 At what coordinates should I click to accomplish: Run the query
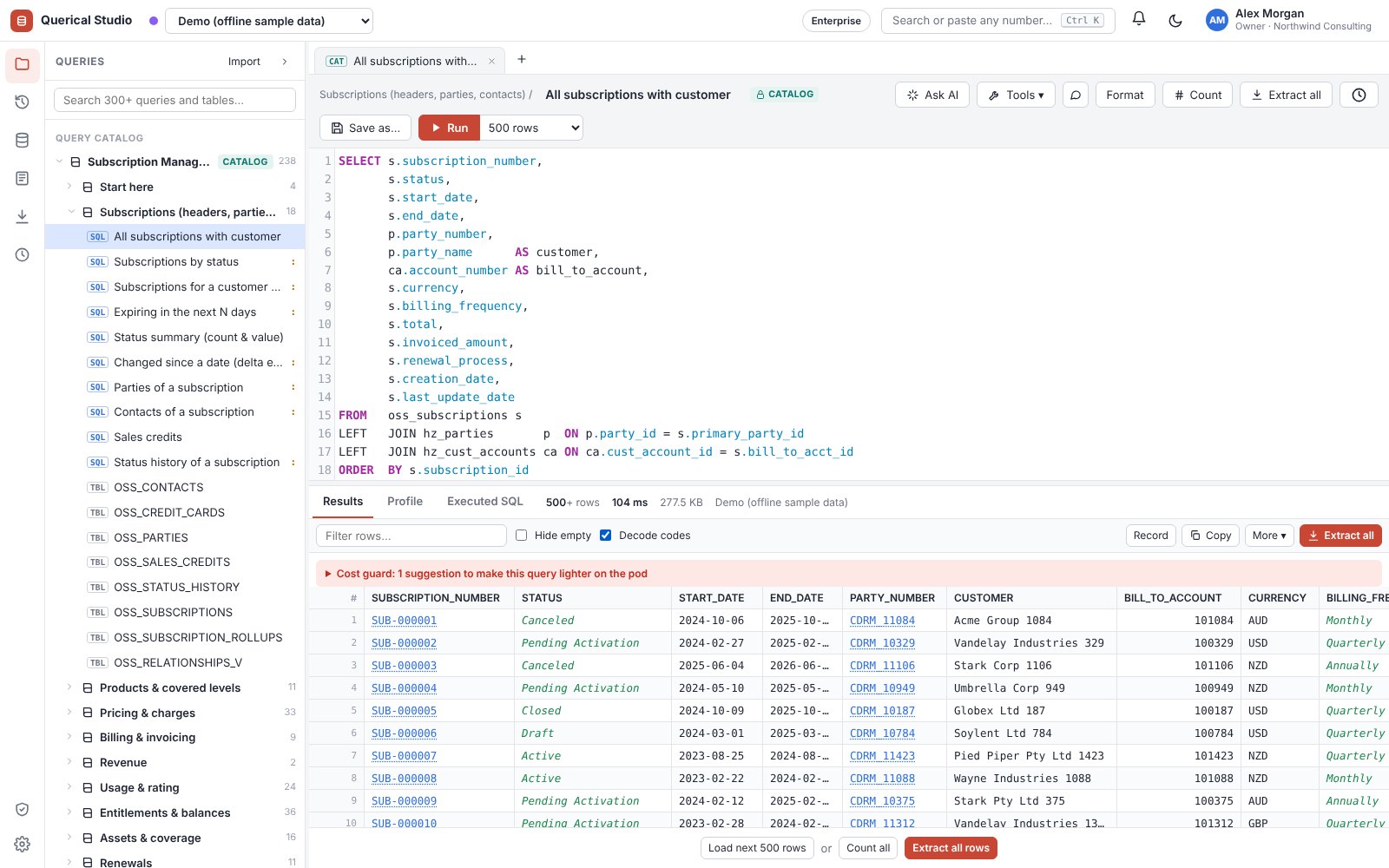pos(449,128)
